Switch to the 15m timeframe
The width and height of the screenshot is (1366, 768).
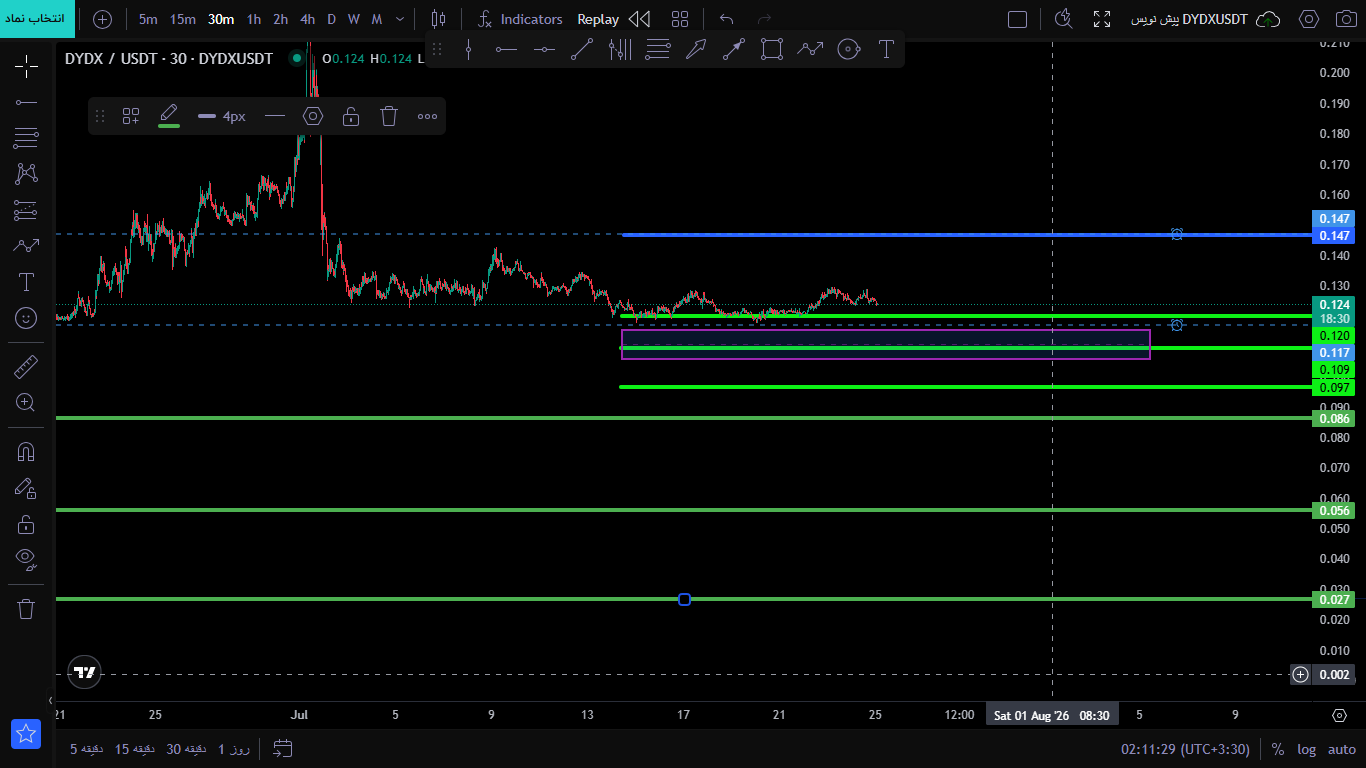click(183, 19)
